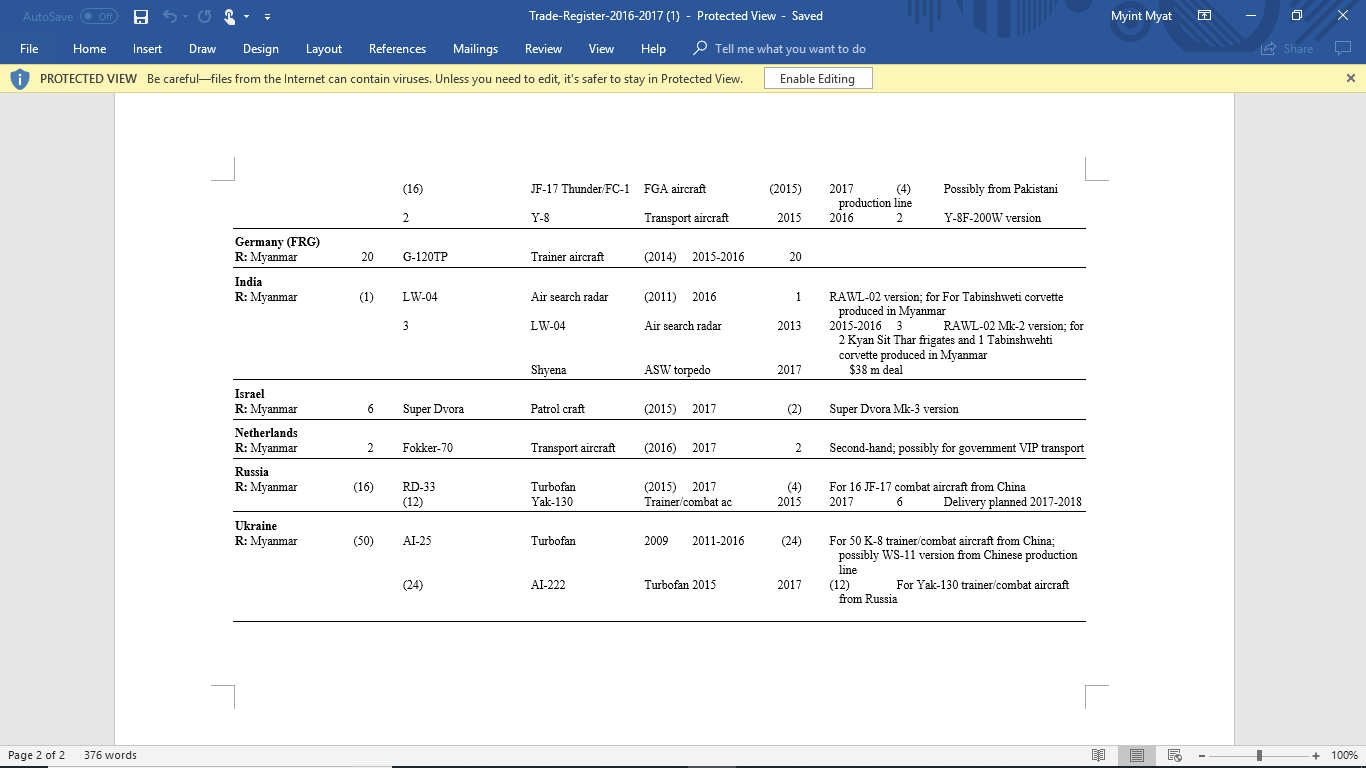
Task: Open the Undo history dropdown arrow
Action: coord(185,17)
